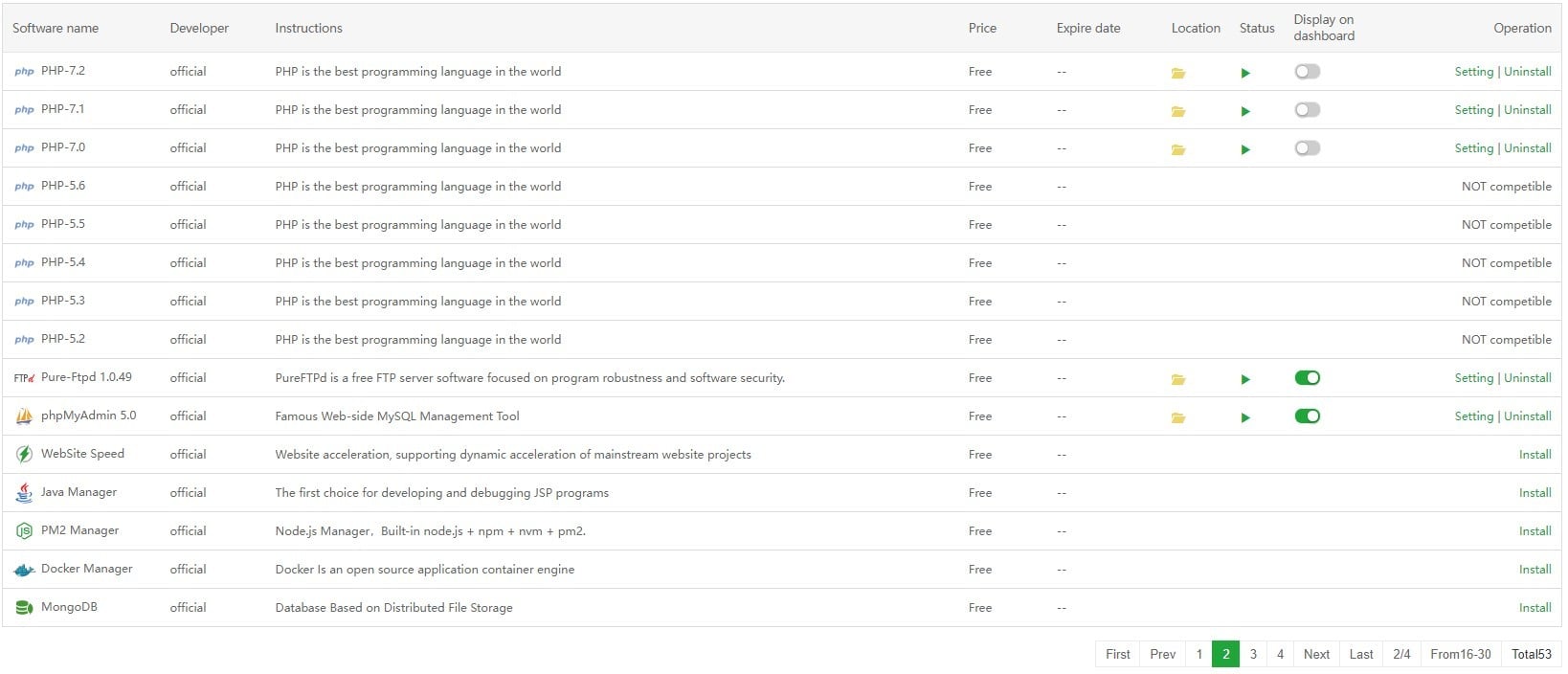Enable dashboard display for PHP-7.0
Screen dimensions: 1568x674
click(x=1307, y=148)
